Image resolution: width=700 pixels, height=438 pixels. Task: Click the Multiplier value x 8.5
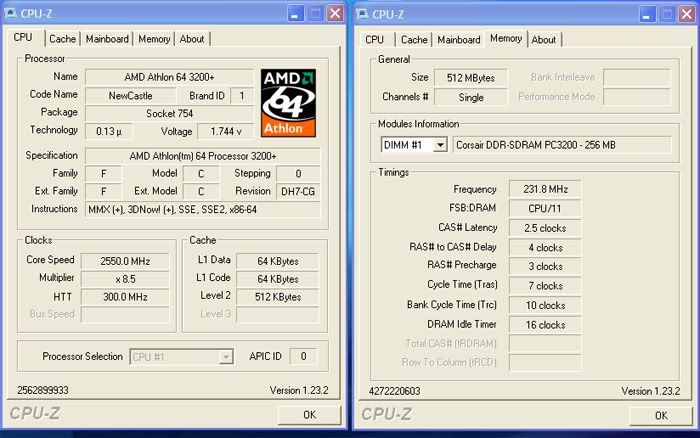[x=125, y=279]
